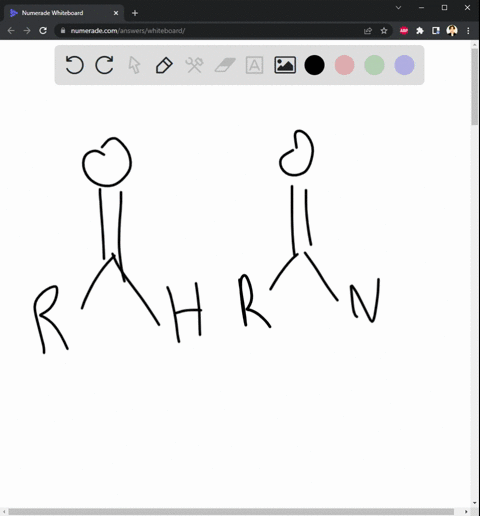The image size is (480, 516).
Task: Select the eraser tool
Action: 225,65
